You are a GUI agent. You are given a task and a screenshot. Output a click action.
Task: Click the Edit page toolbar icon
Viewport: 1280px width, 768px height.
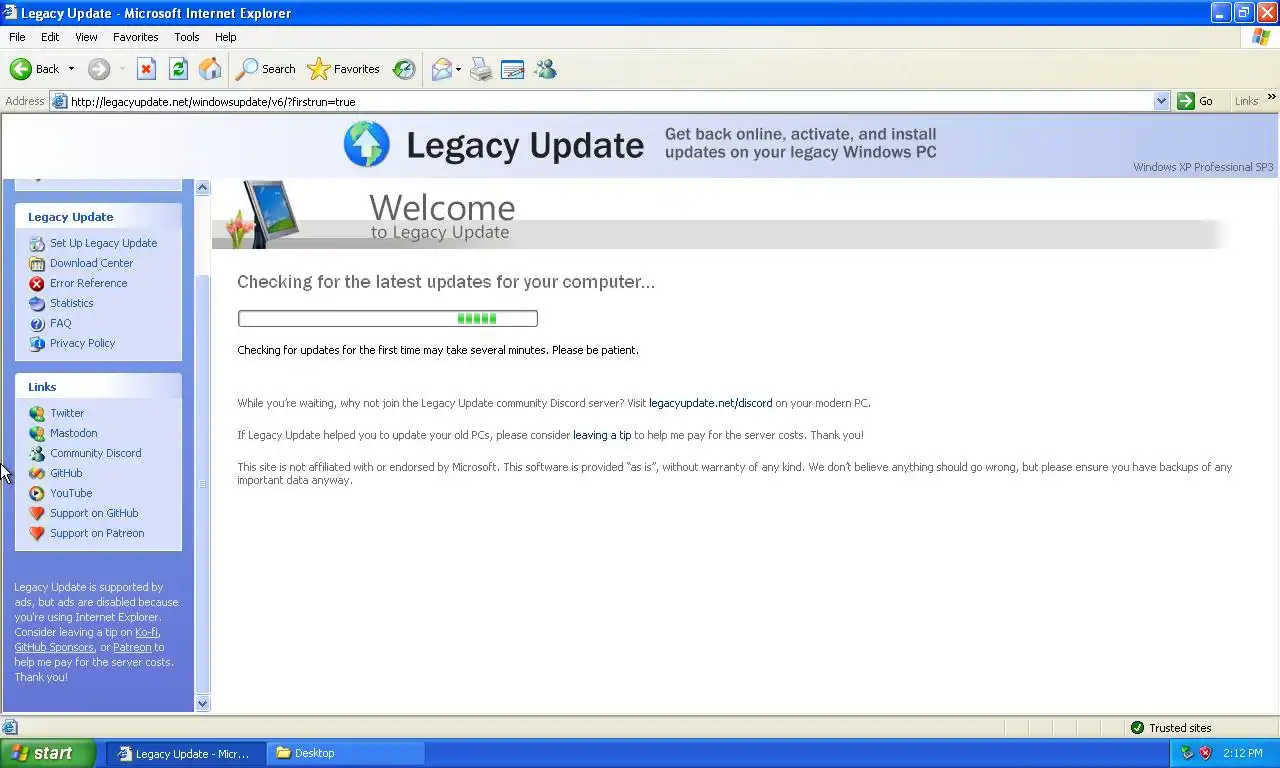click(512, 69)
